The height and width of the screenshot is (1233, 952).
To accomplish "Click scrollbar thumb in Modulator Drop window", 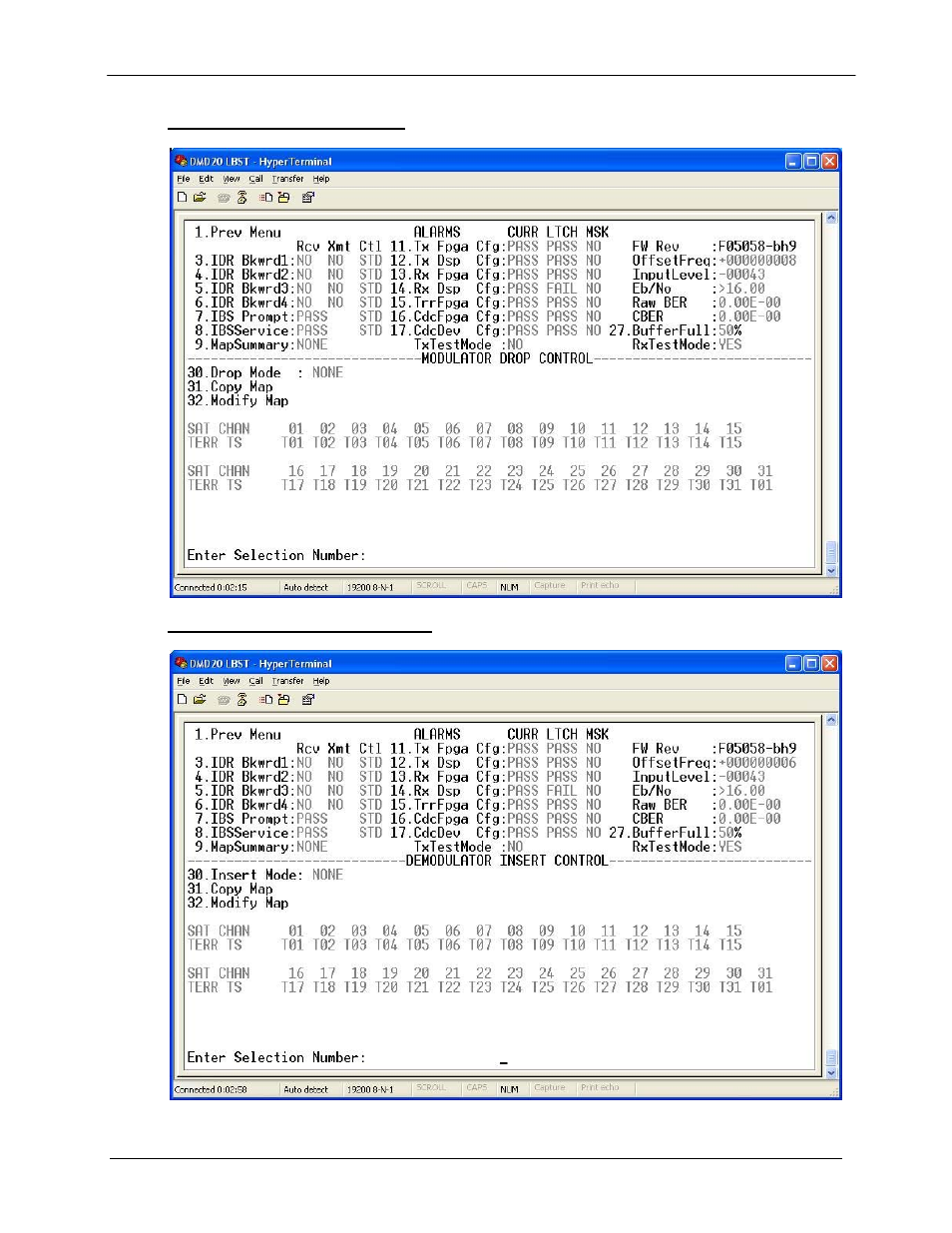I will coord(831,552).
